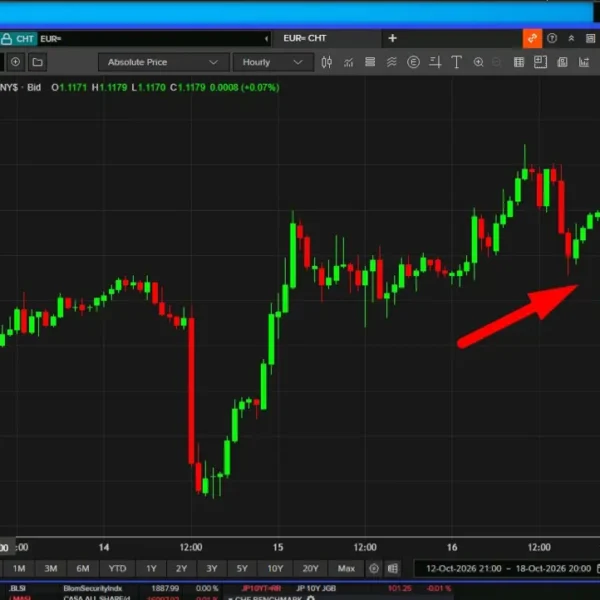600x600 pixels.
Task: Click the 15 date label on time axis
Action: (x=278, y=547)
